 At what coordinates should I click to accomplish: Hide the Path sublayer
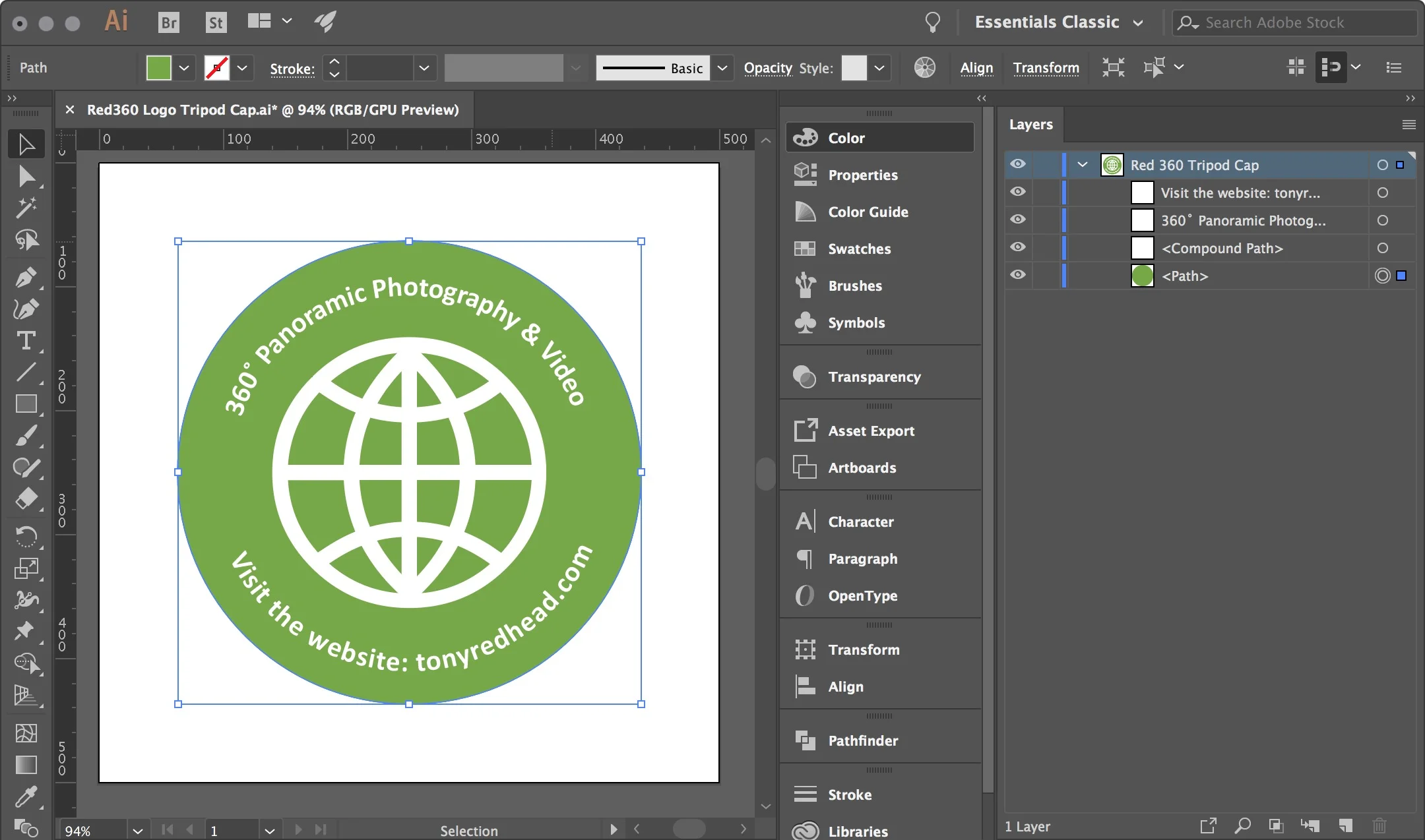pos(1018,275)
